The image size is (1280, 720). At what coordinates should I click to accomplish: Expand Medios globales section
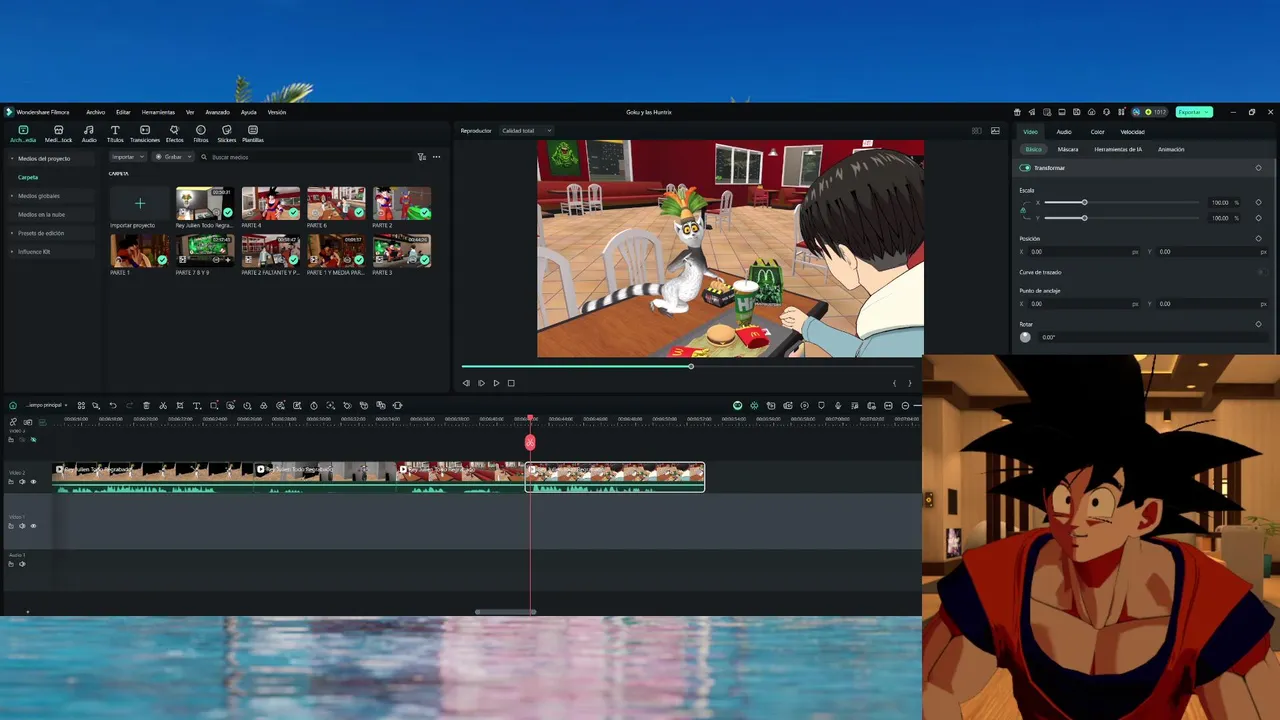coord(12,196)
